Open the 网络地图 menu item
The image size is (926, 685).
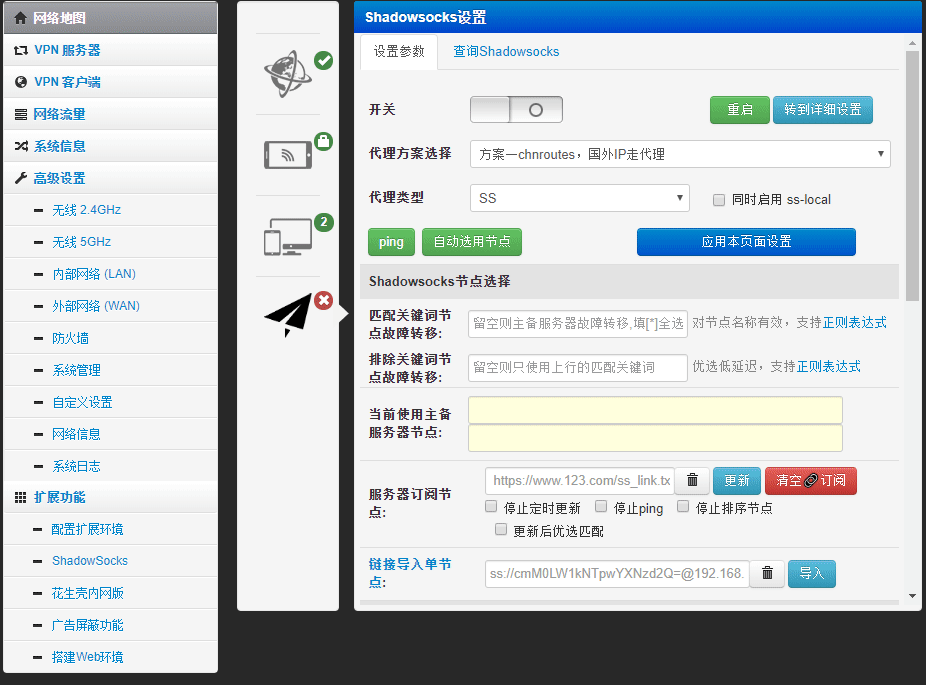click(111, 18)
